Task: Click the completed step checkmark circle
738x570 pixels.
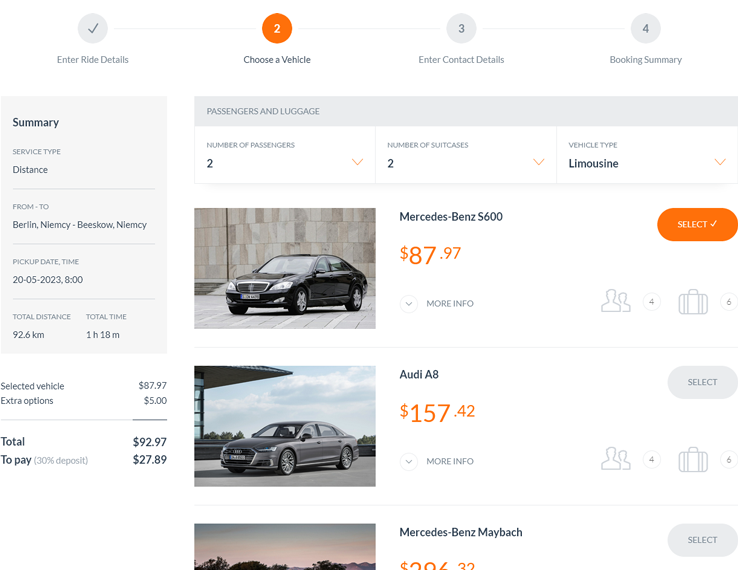Action: pyautogui.click(x=93, y=28)
